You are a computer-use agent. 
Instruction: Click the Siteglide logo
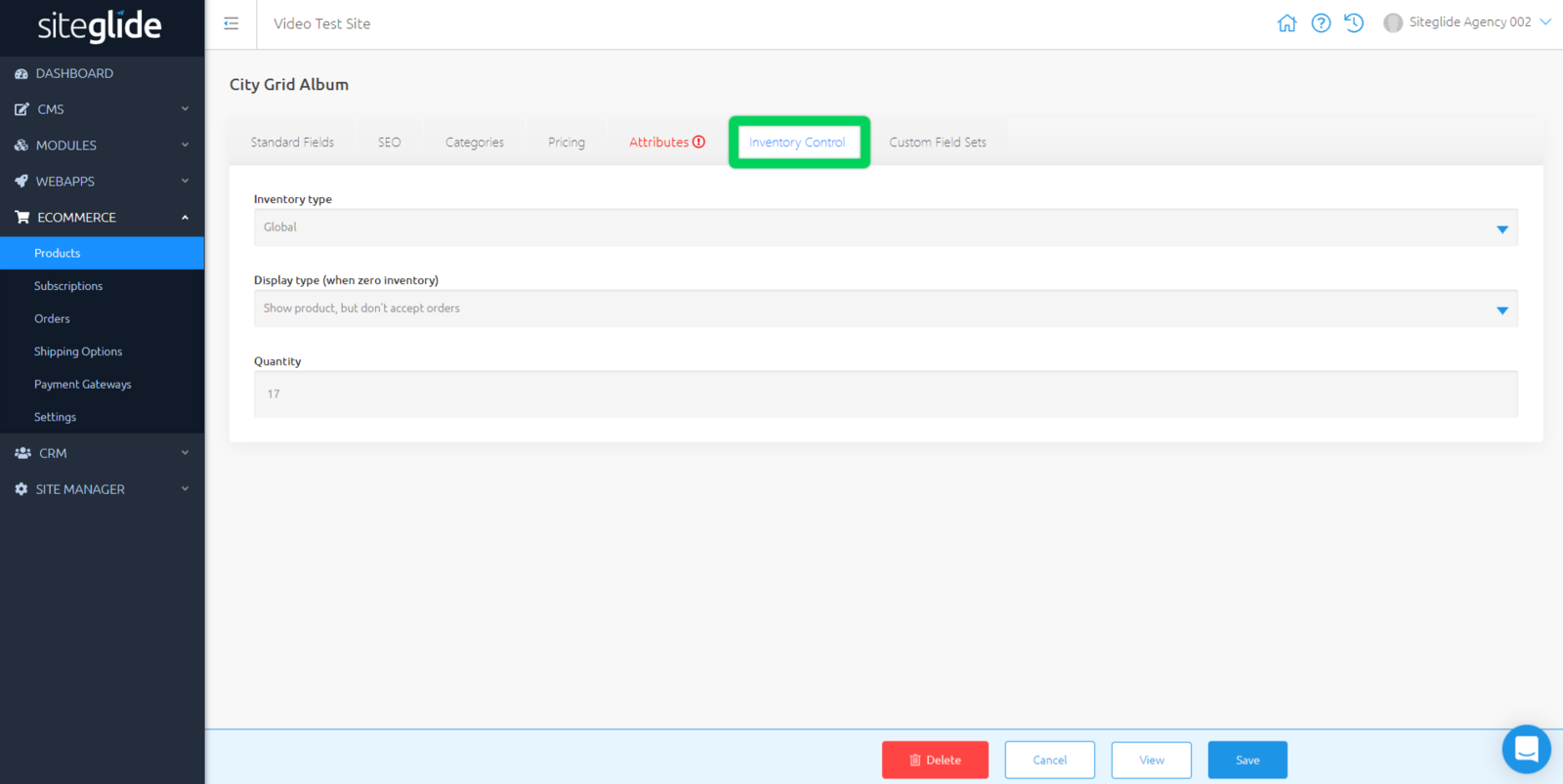(100, 26)
